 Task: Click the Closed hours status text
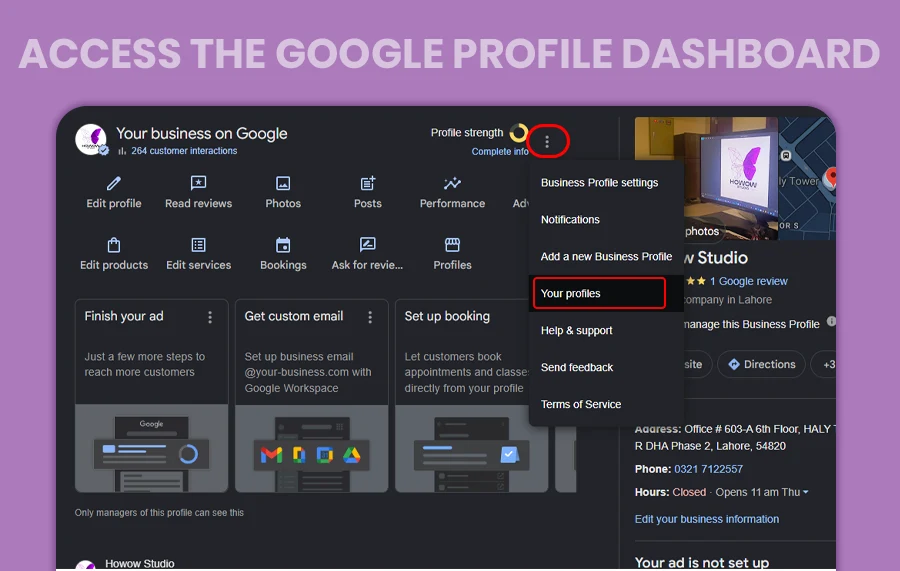(x=689, y=492)
